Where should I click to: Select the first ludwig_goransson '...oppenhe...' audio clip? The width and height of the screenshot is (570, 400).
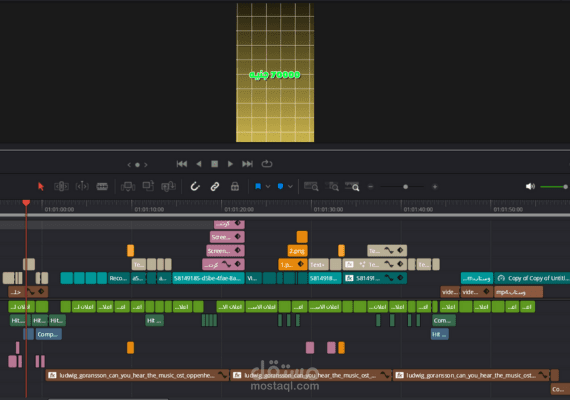[x=137, y=375]
